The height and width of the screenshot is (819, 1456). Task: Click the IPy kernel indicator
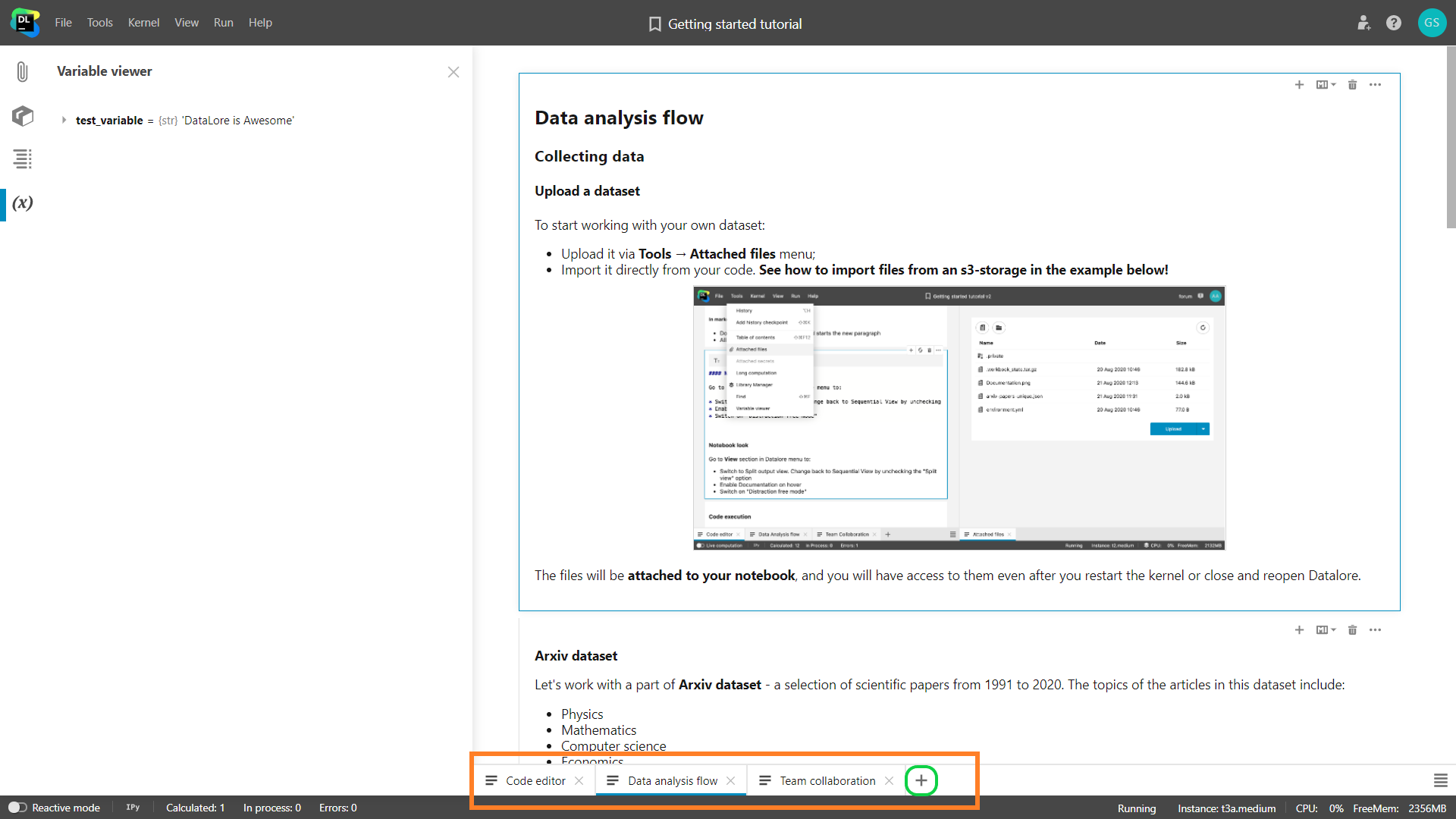(x=133, y=808)
